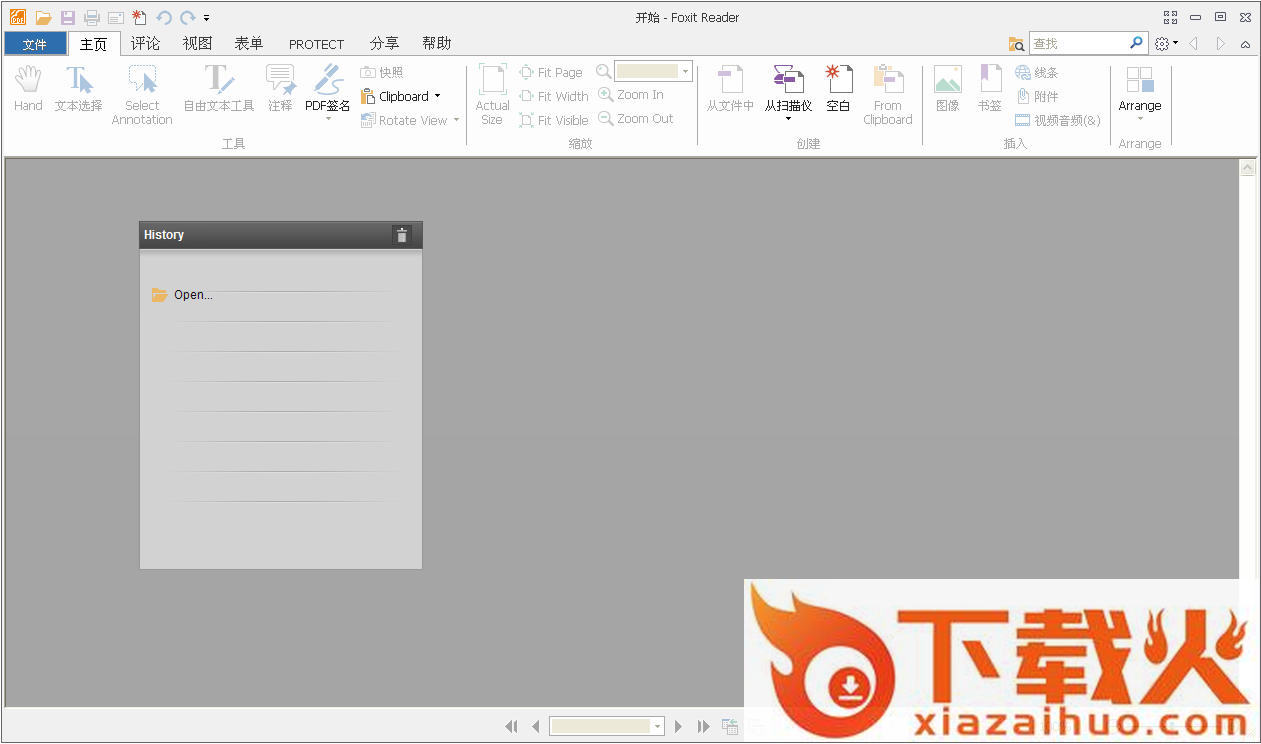This screenshot has width=1261, height=744.
Task: Activate the Select Annotation tool
Action: click(142, 95)
